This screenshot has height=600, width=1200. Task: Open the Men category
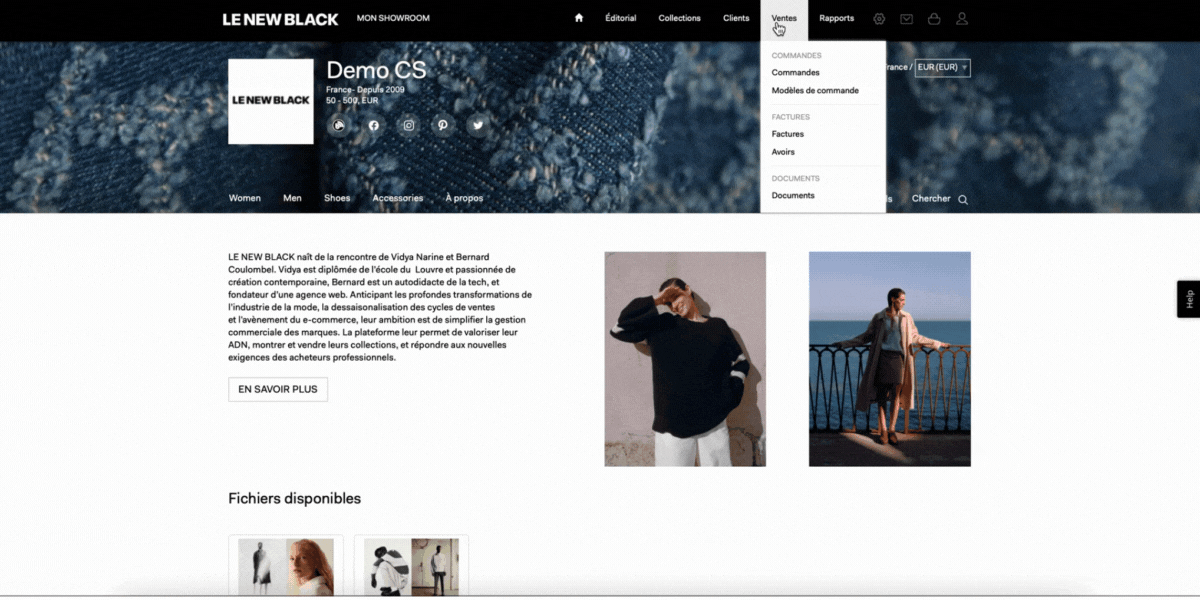(x=292, y=198)
